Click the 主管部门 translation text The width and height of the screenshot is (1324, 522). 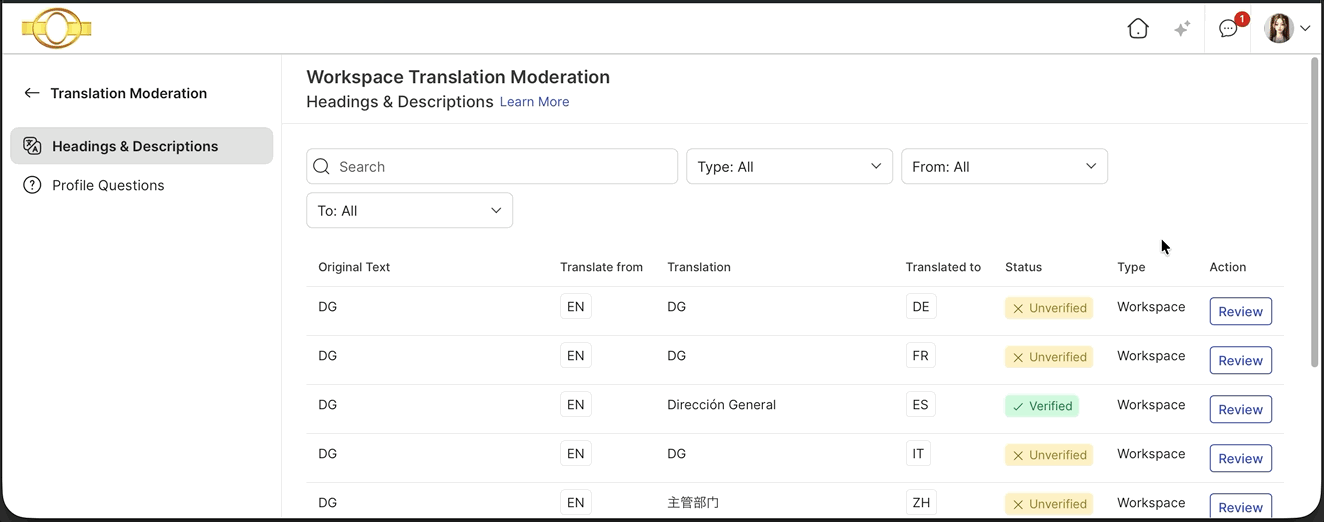coord(693,503)
